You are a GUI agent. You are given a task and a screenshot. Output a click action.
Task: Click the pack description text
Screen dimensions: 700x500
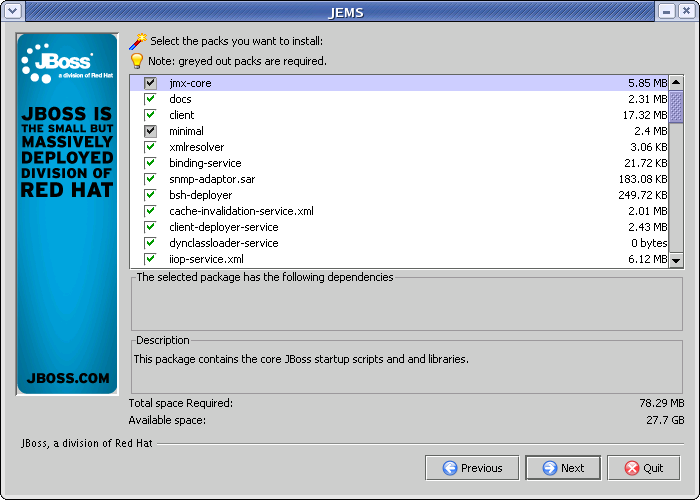[301, 359]
